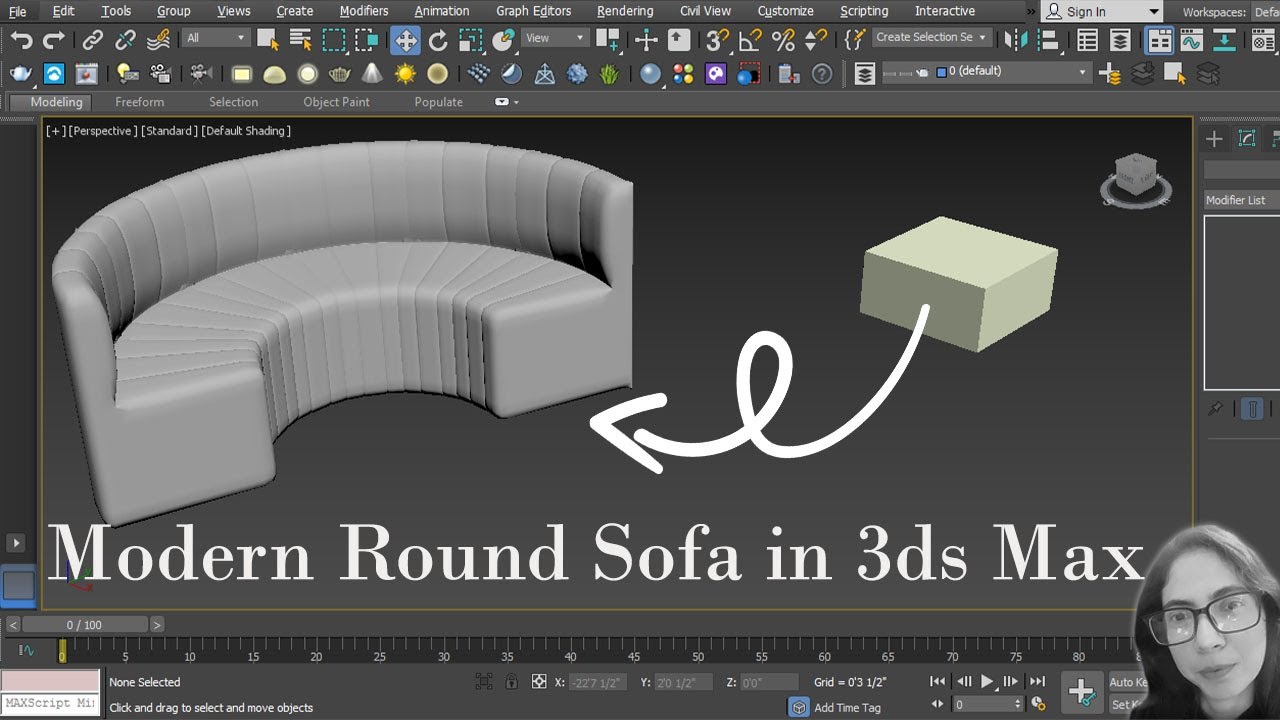Step to next frame button

point(1011,681)
